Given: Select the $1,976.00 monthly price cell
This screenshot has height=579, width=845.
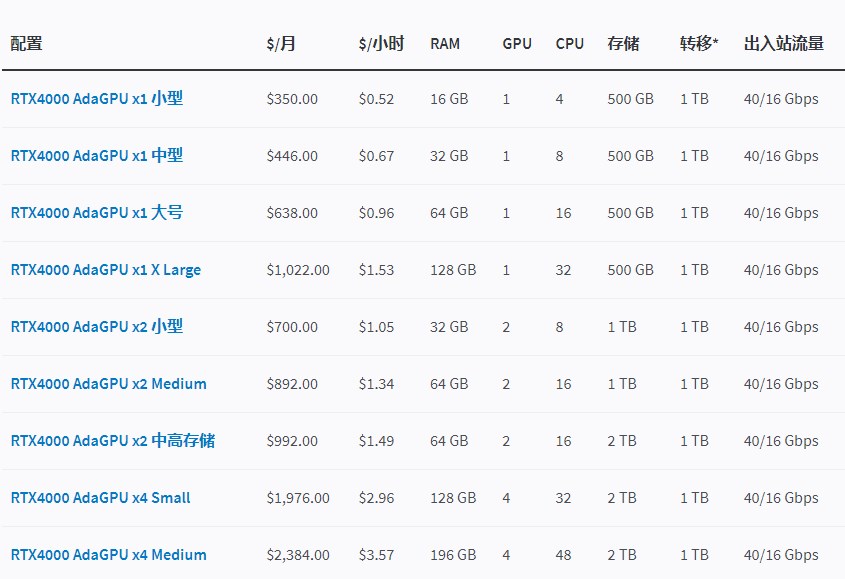Looking at the screenshot, I should pyautogui.click(x=298, y=498).
